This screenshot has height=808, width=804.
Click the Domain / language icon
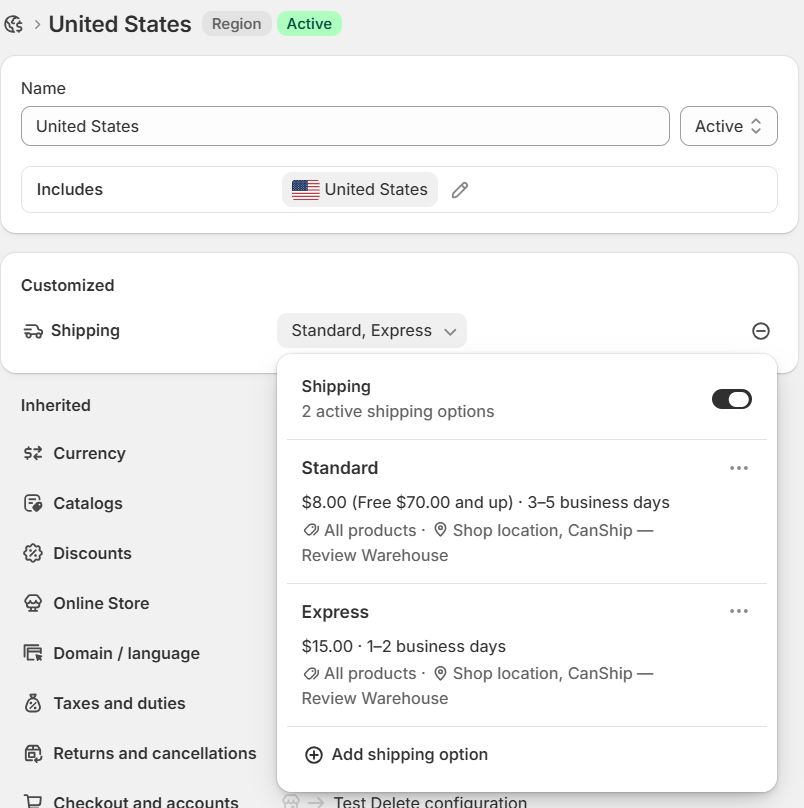[x=33, y=653]
